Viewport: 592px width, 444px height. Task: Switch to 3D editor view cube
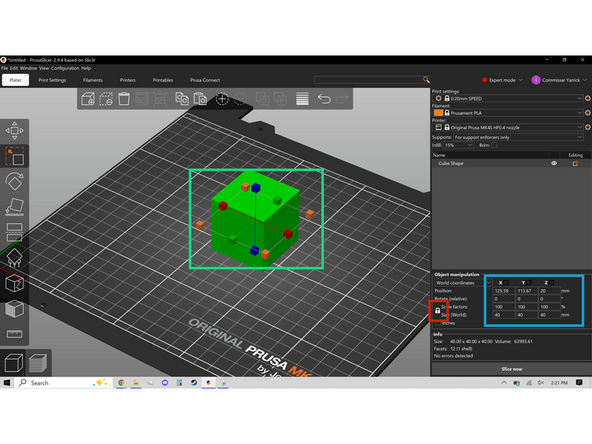tap(14, 363)
